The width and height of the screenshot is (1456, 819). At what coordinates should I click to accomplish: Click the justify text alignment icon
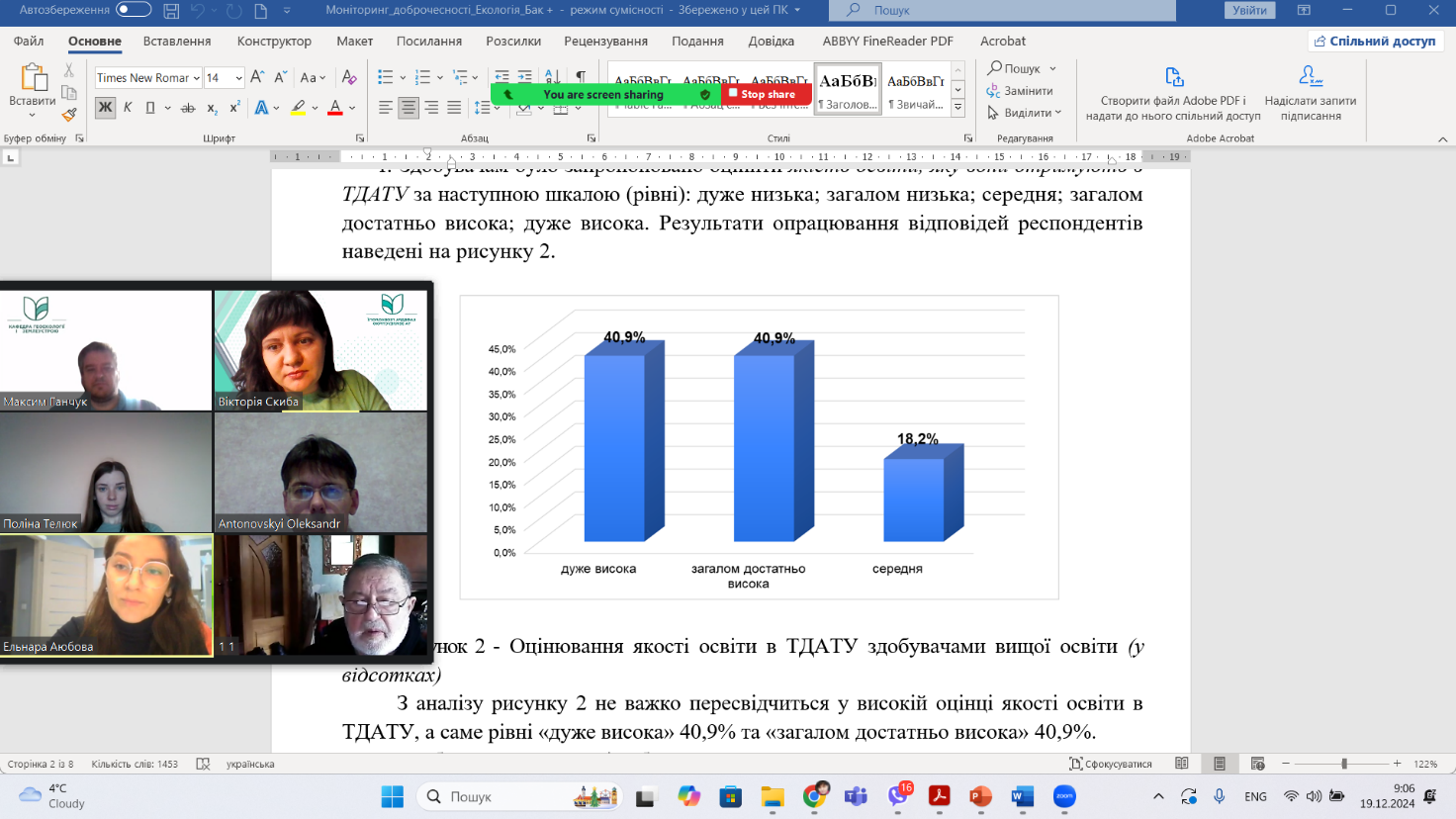point(454,108)
